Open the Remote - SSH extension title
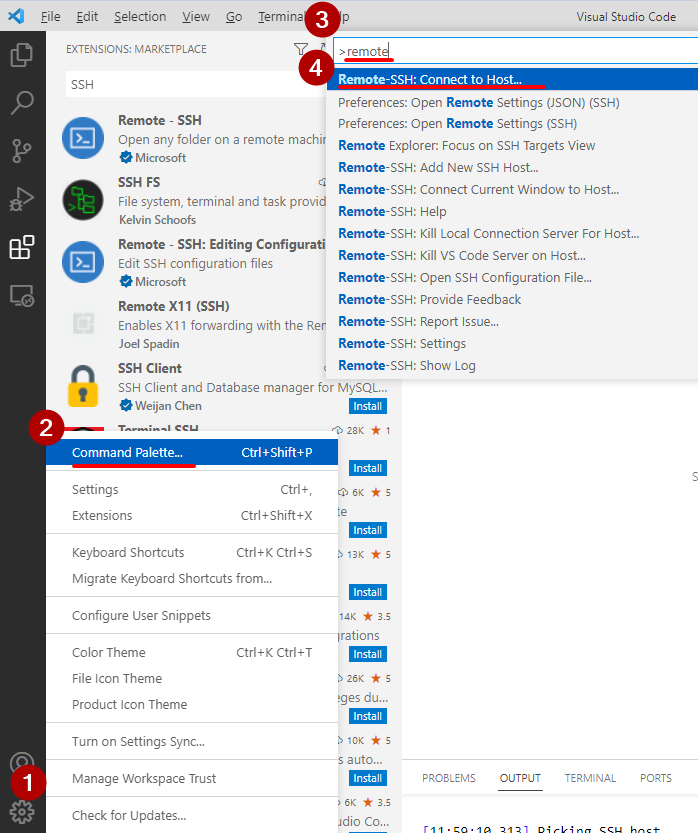The width and height of the screenshot is (698, 833). coord(159,120)
